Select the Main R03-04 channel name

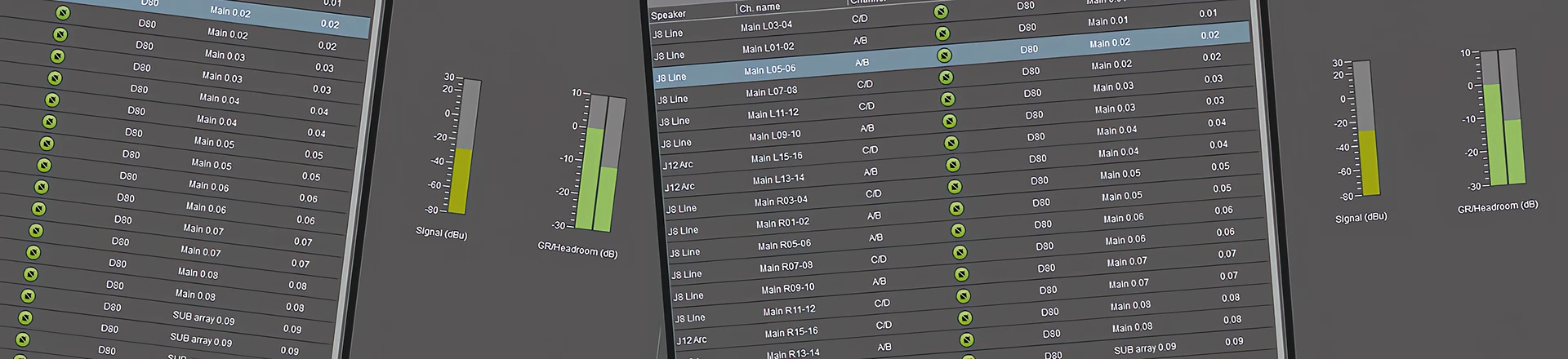pyautogui.click(x=780, y=201)
